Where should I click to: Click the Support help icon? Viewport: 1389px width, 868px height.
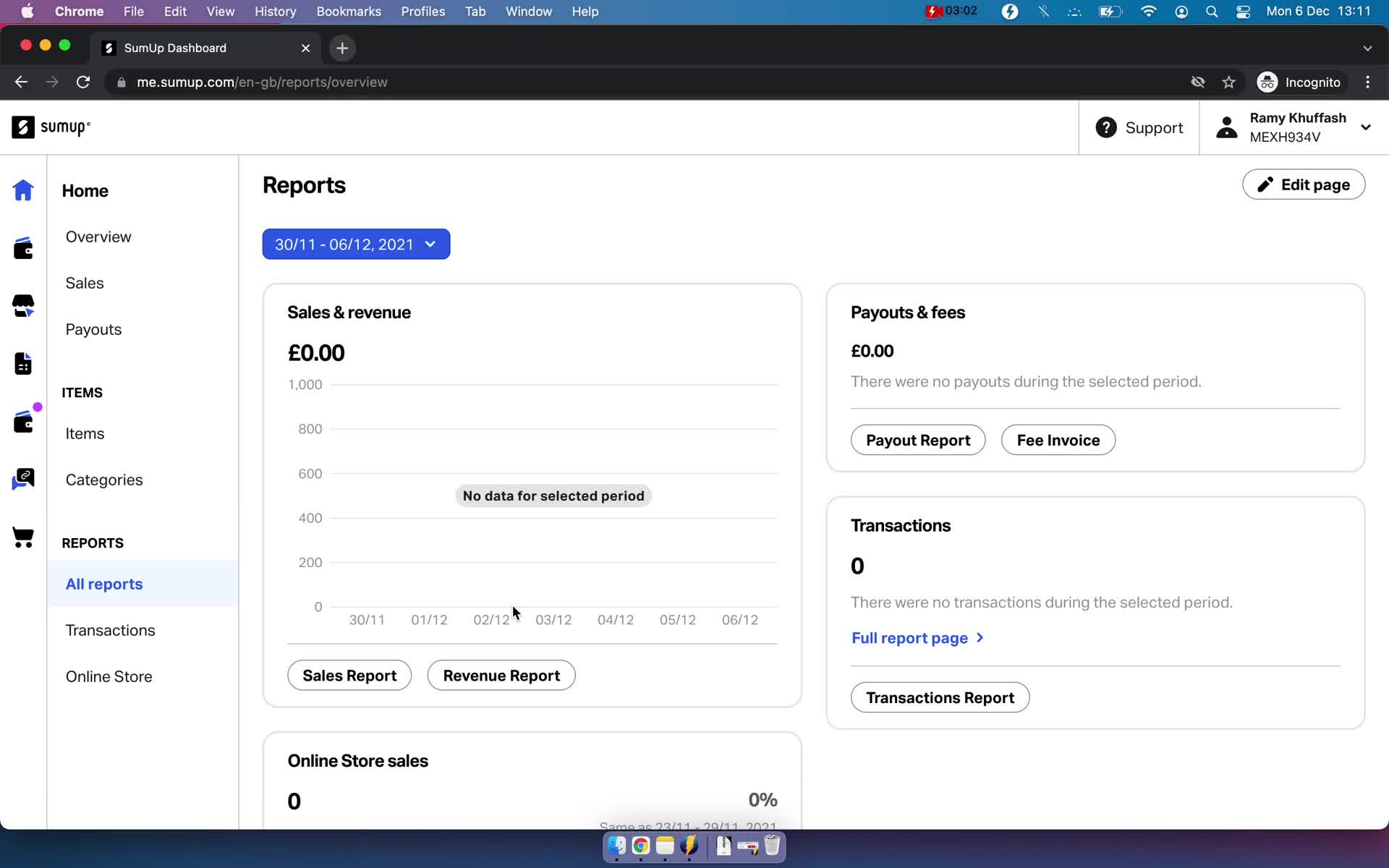point(1107,127)
